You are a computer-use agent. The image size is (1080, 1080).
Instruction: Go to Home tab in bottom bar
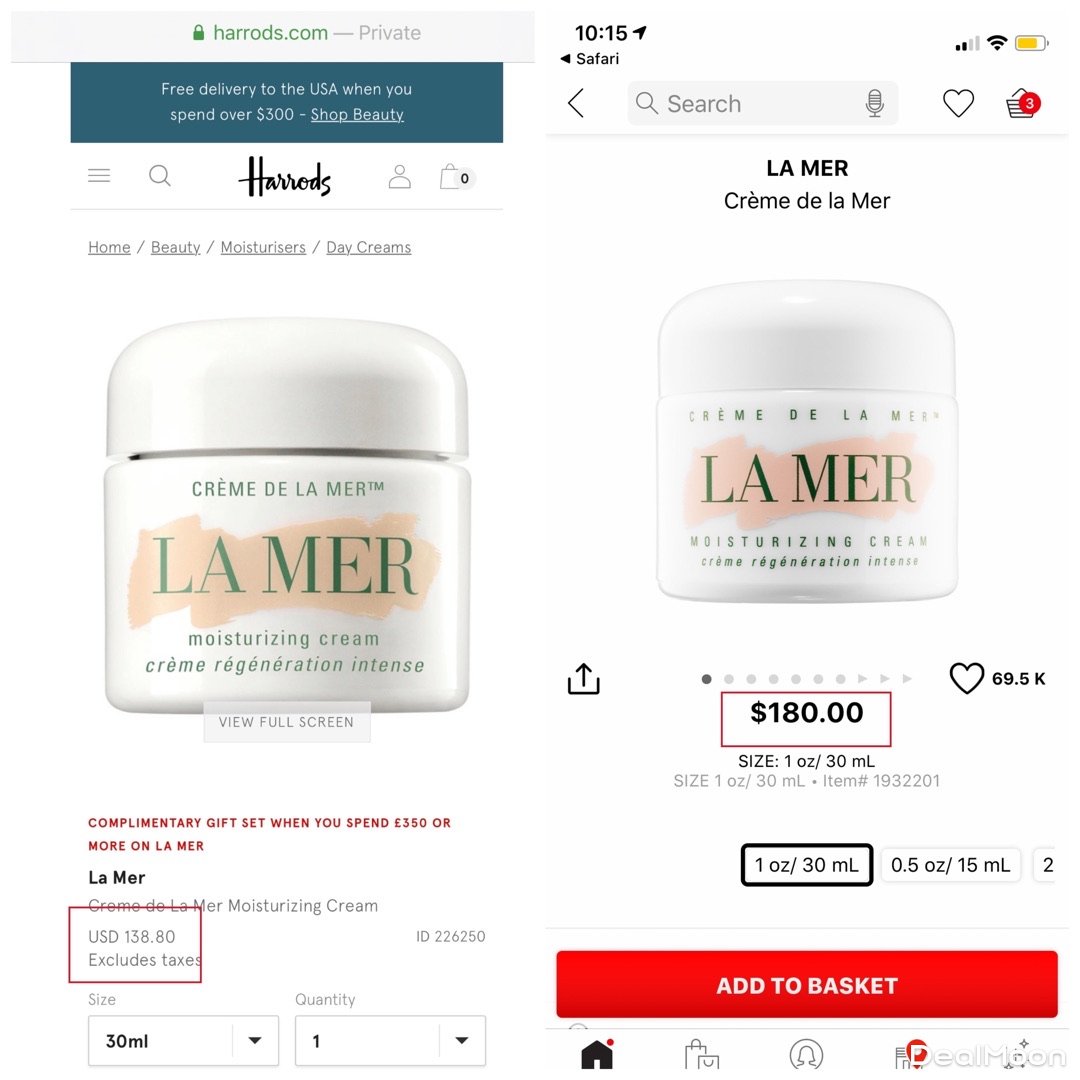[x=597, y=1054]
